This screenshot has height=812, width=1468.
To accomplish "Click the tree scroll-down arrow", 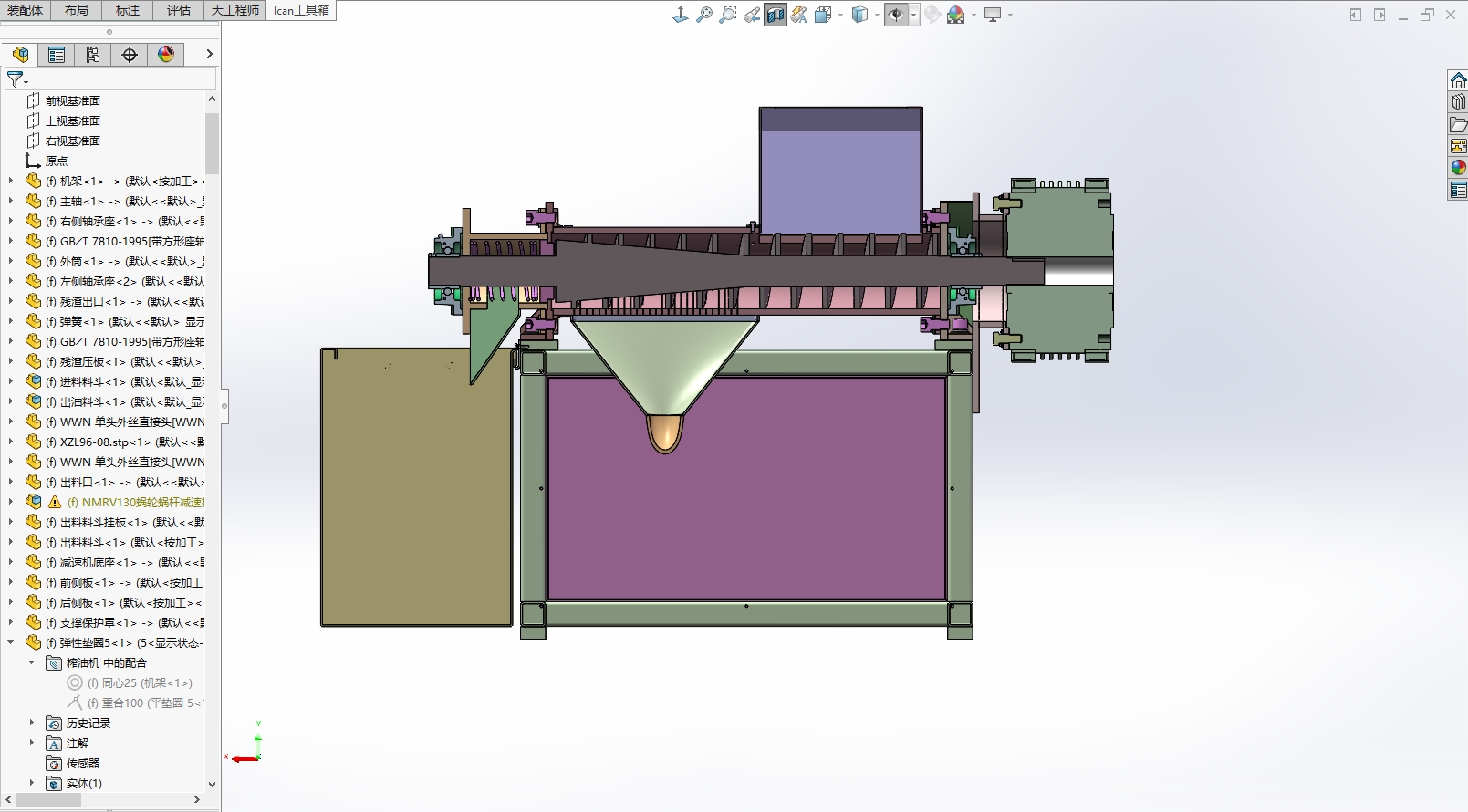I will [x=213, y=784].
